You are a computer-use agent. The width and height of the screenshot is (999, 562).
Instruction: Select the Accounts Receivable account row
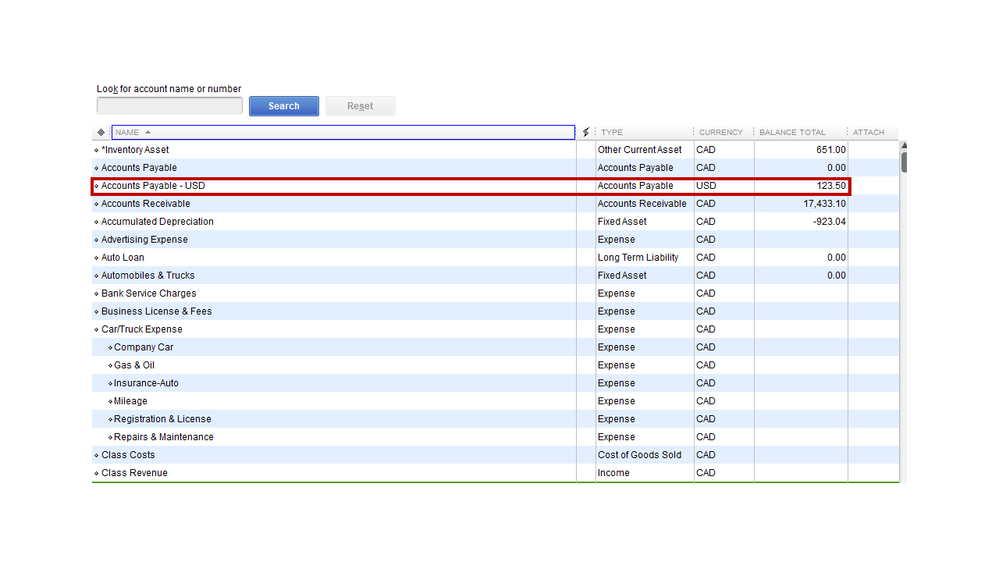[x=496, y=204]
